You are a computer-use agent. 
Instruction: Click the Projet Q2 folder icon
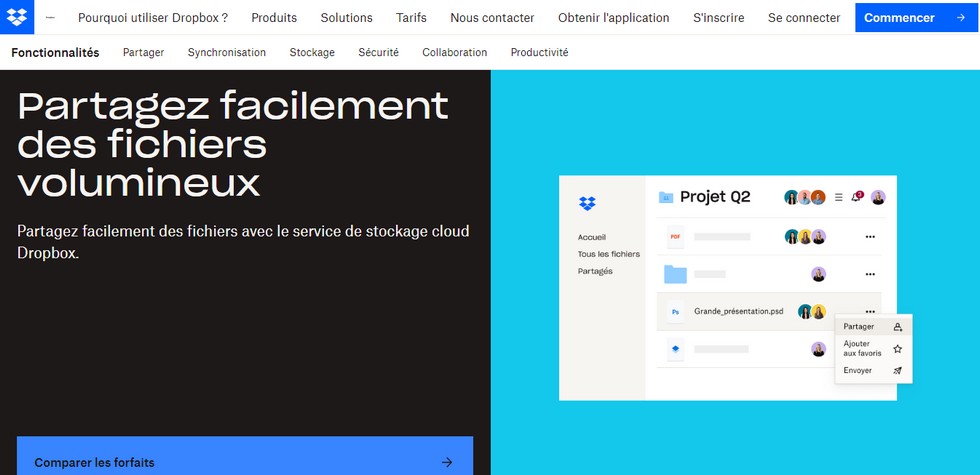(x=666, y=198)
